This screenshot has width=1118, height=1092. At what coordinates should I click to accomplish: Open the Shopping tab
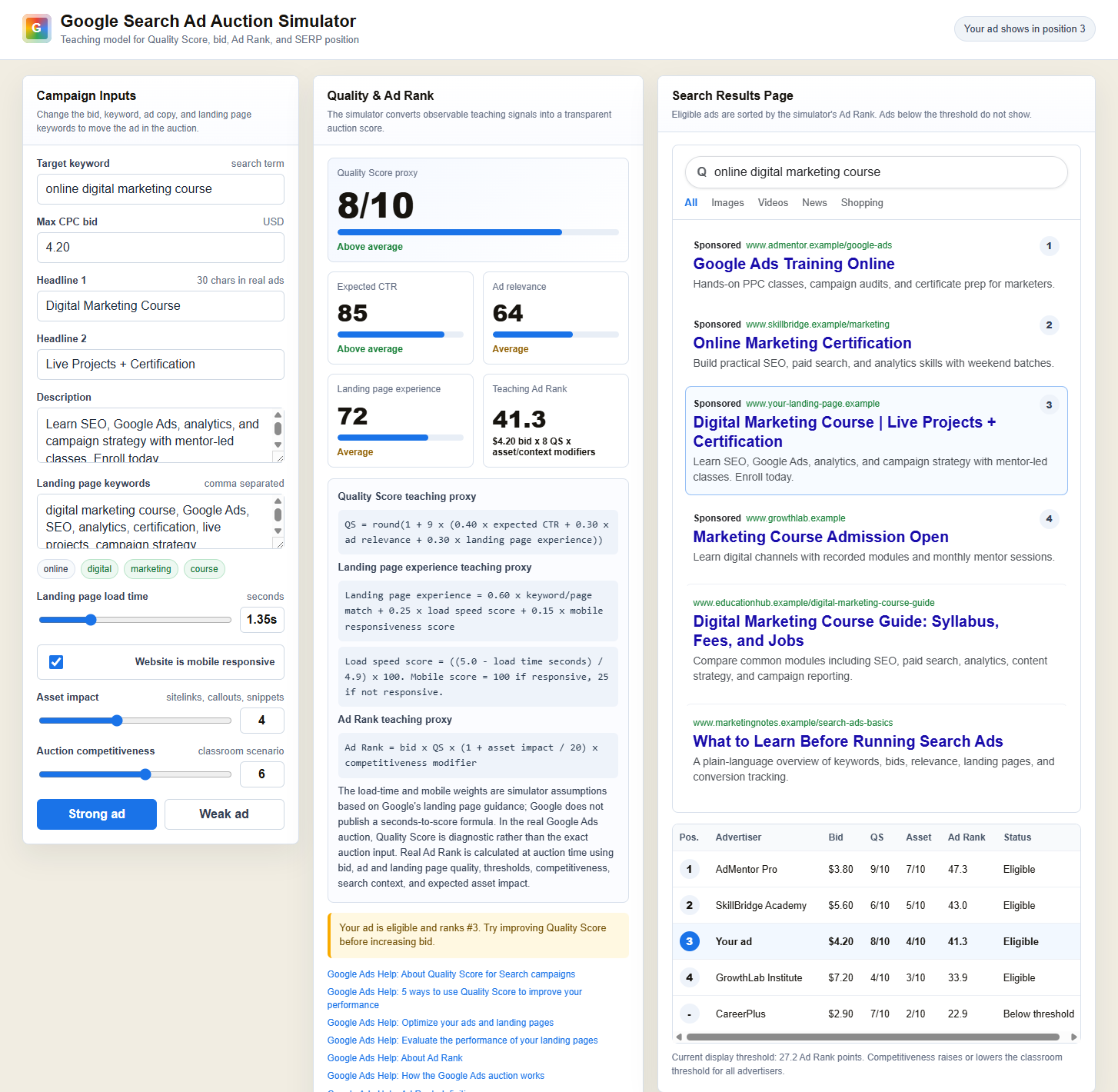coord(862,203)
